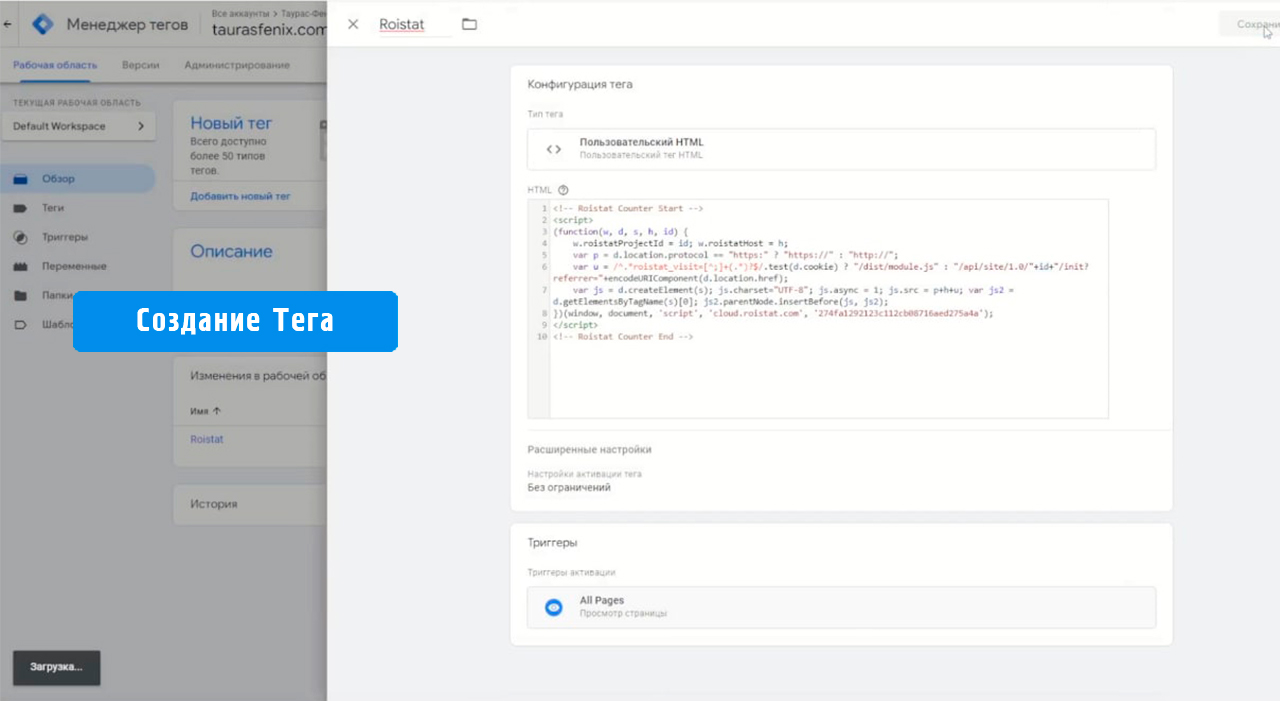Image resolution: width=1280 pixels, height=701 pixels.
Task: Click the Новый тег card title
Action: pos(231,123)
